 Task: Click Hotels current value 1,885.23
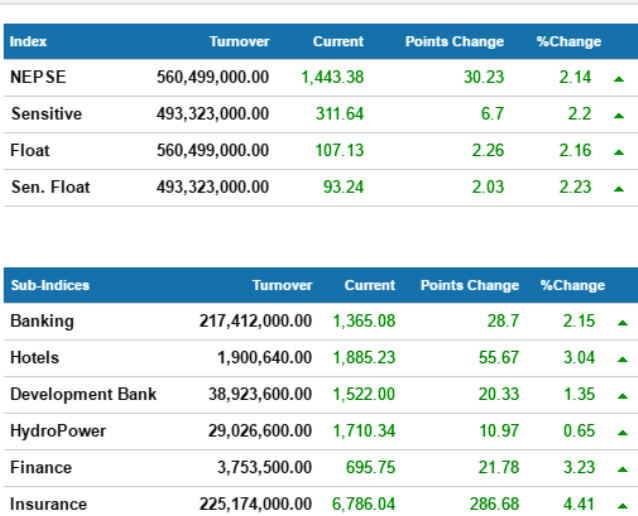click(364, 358)
